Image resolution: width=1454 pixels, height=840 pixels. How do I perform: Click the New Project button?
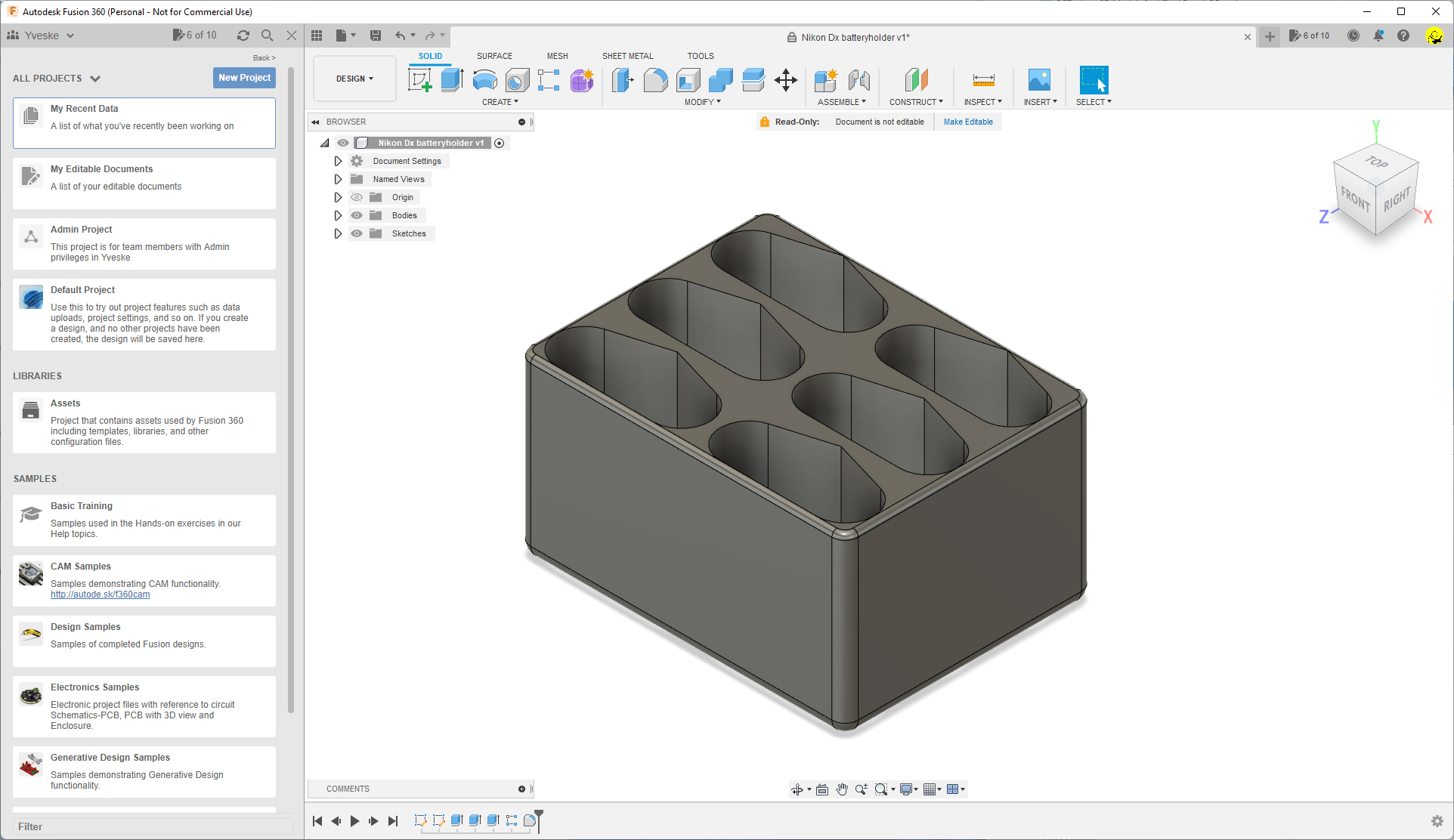pyautogui.click(x=244, y=78)
